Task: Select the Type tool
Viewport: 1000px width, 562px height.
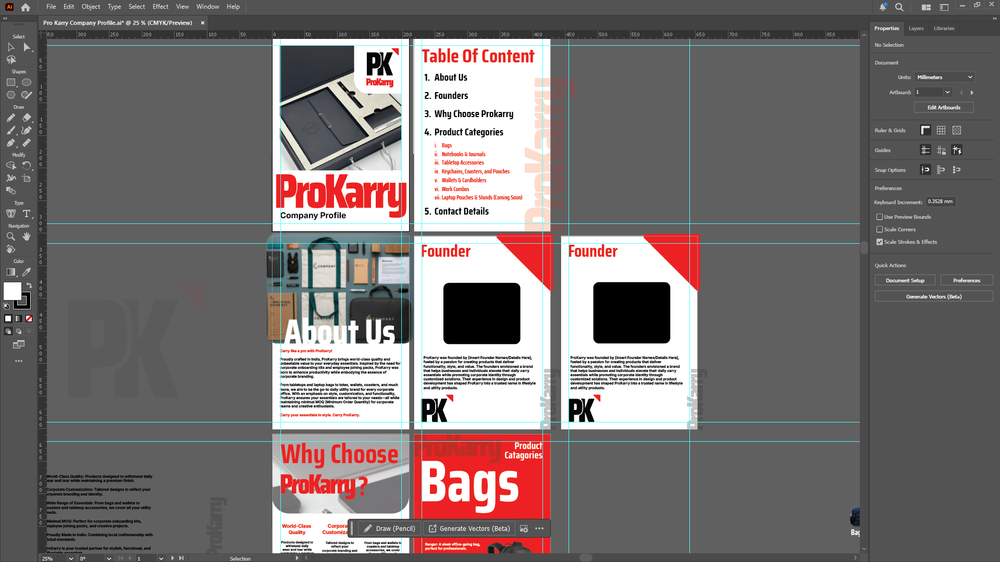Action: pos(27,214)
